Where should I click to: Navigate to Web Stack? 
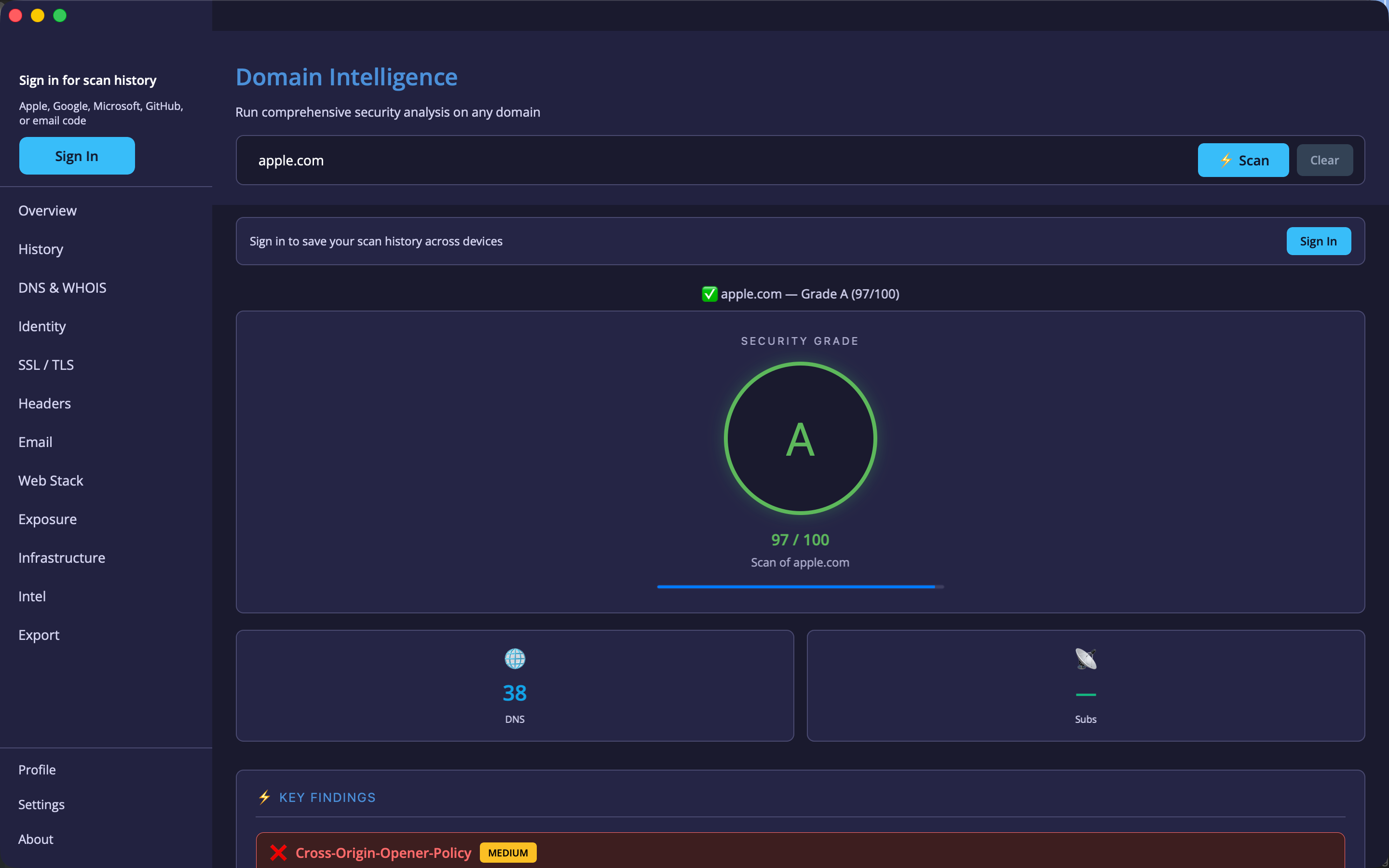(51, 480)
